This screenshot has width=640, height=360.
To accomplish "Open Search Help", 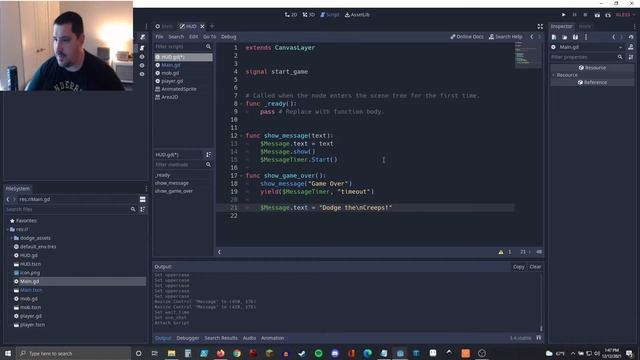I will click(x=505, y=37).
